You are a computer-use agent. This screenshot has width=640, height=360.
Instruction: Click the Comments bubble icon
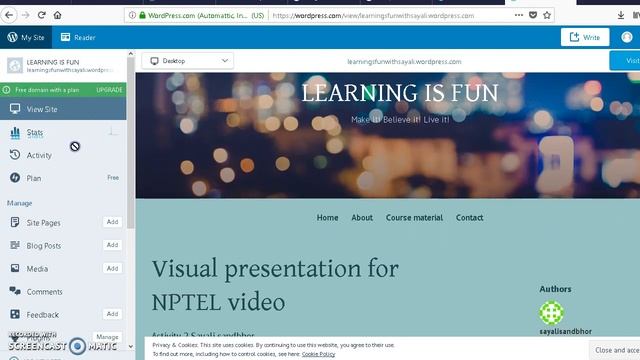click(15, 291)
